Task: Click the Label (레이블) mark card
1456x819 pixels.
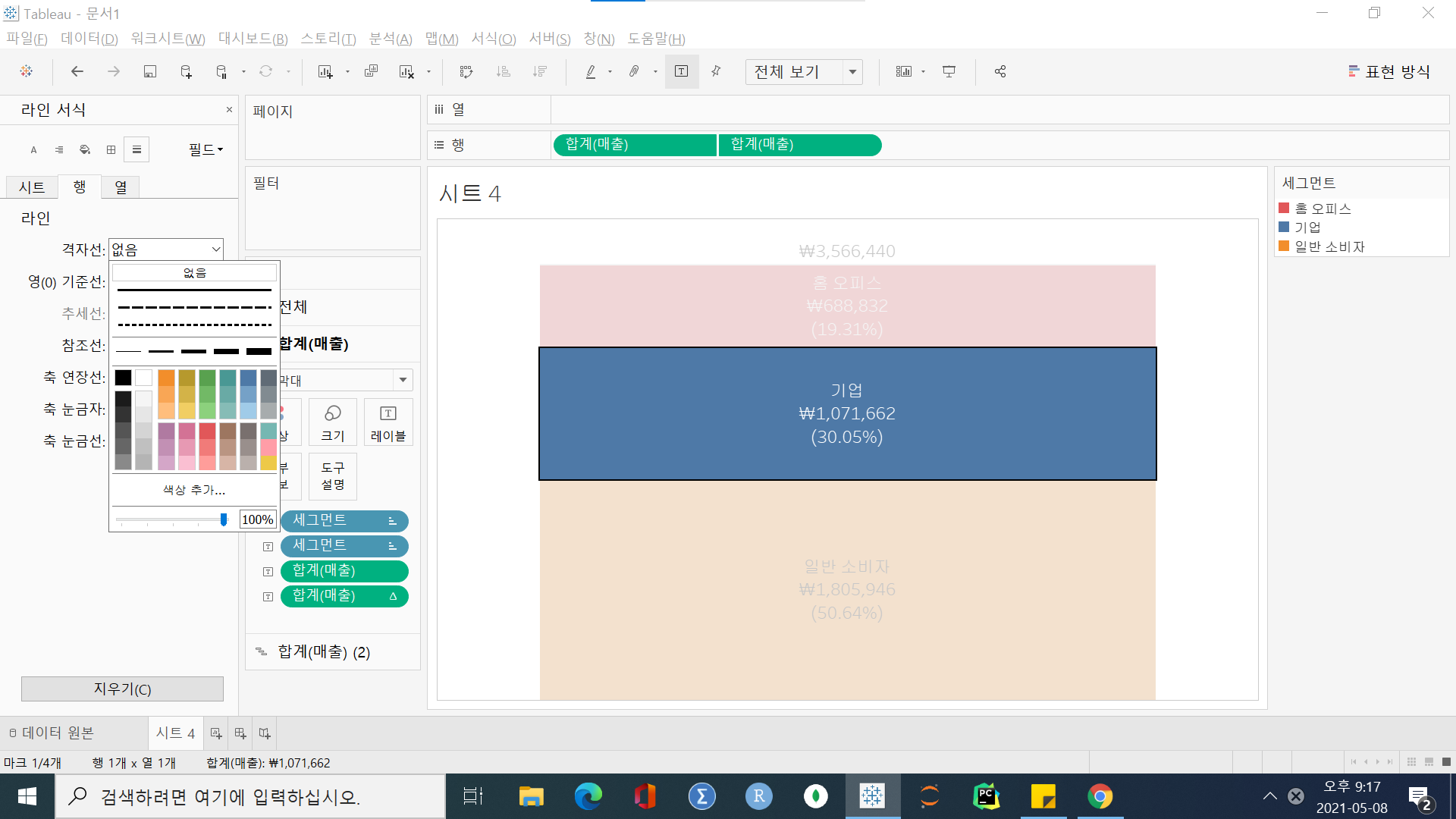Action: pos(388,422)
